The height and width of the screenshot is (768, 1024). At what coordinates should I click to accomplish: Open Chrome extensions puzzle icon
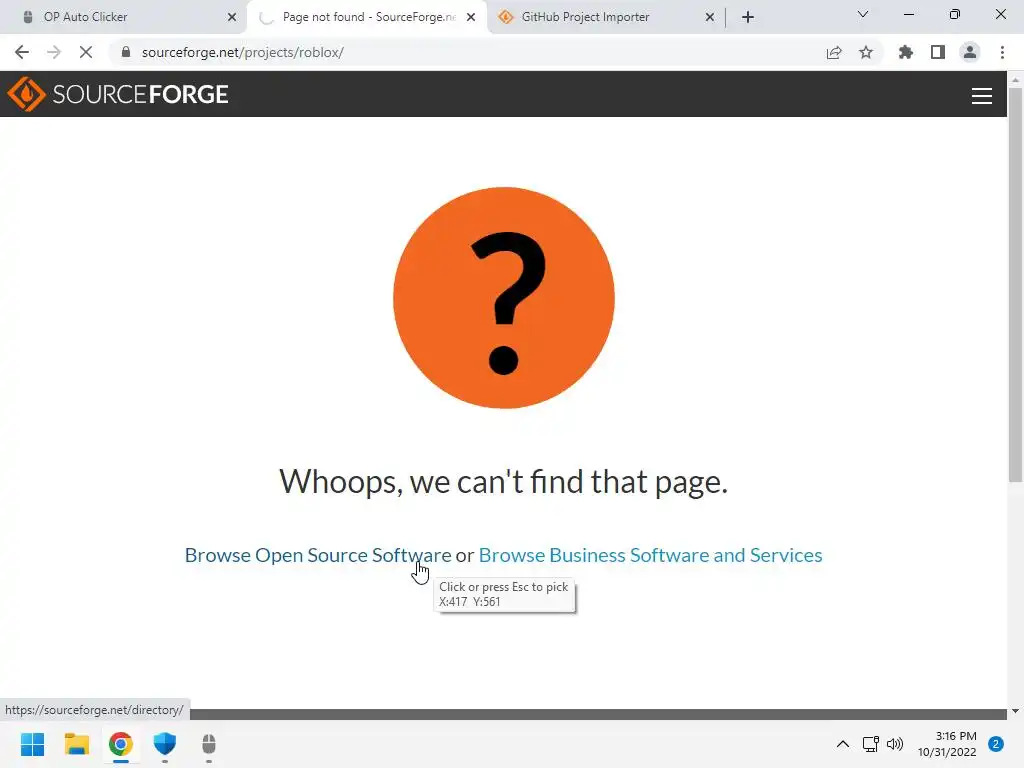pos(906,52)
